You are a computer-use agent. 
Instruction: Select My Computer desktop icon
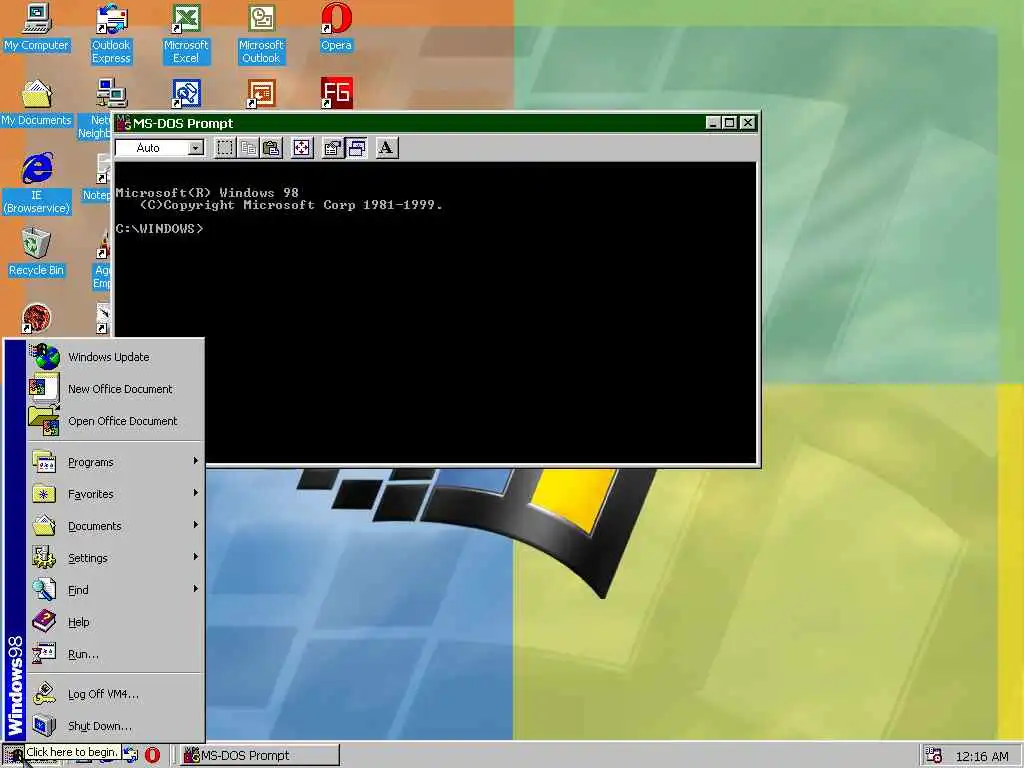[37, 28]
